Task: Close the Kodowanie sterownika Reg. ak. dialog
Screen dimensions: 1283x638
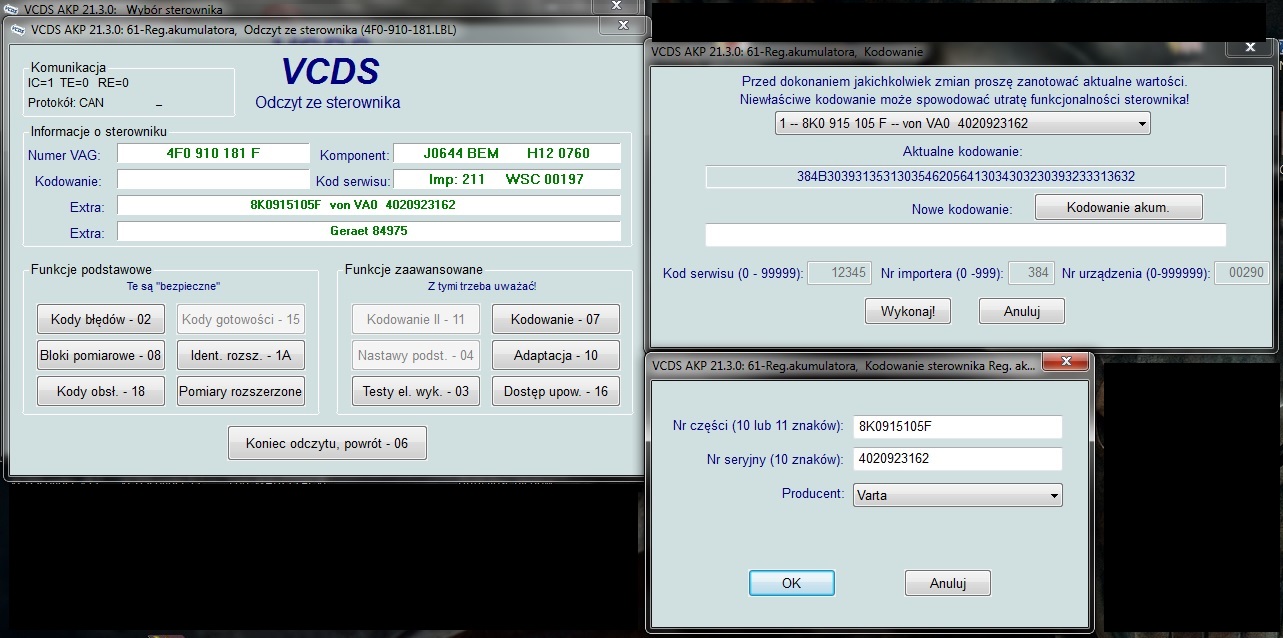Action: [1064, 362]
